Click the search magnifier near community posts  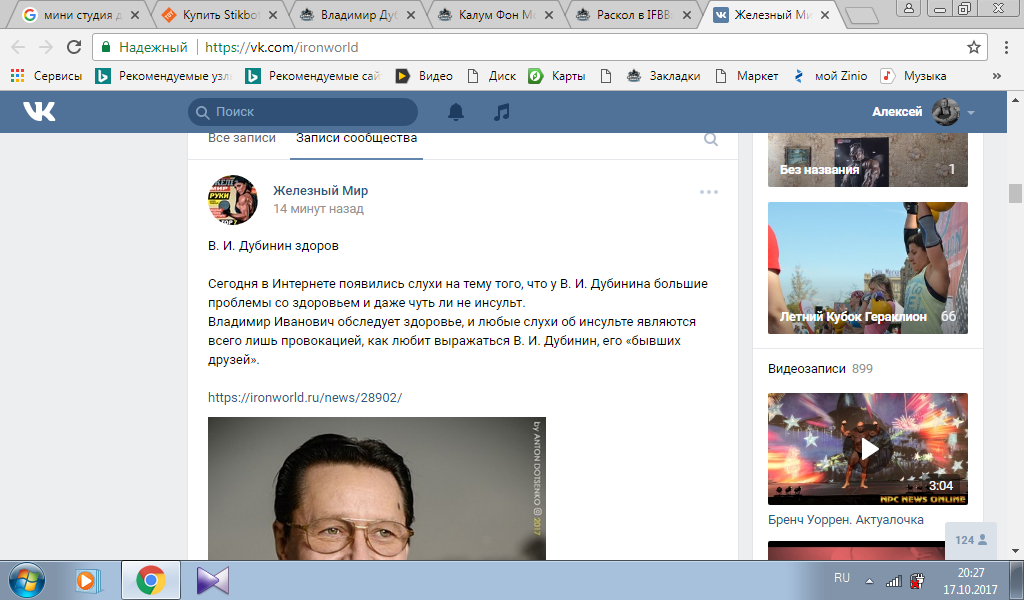(x=711, y=140)
